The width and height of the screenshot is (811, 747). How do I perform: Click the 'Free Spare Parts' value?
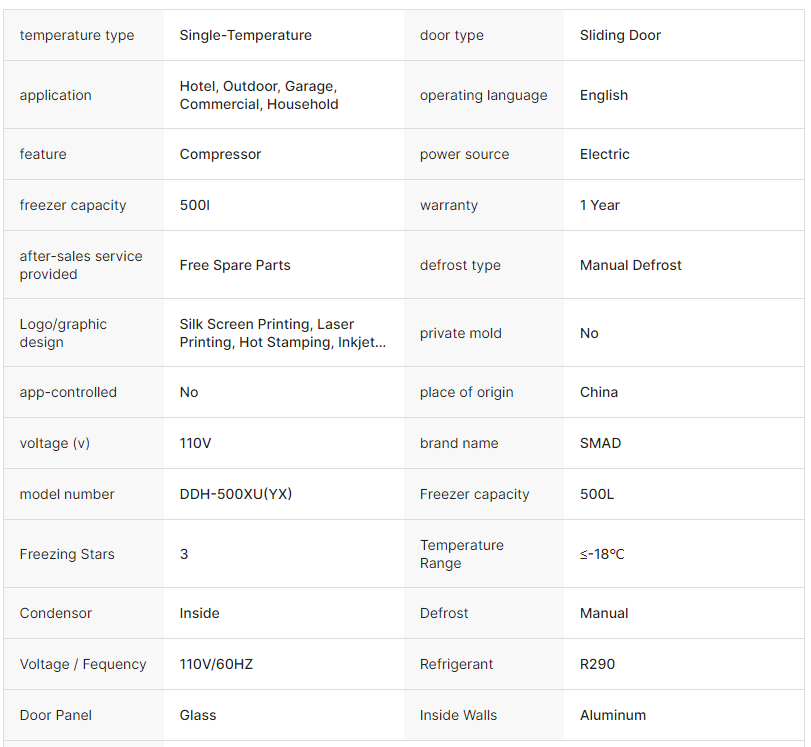point(235,265)
